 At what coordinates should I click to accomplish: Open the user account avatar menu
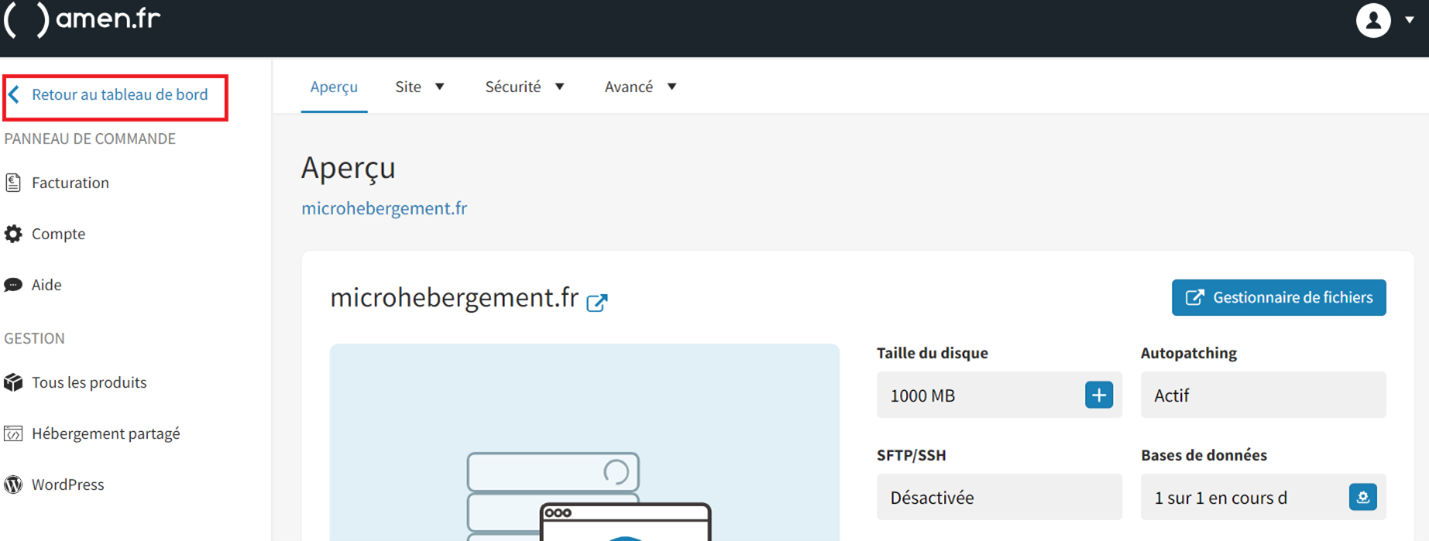pos(1373,19)
